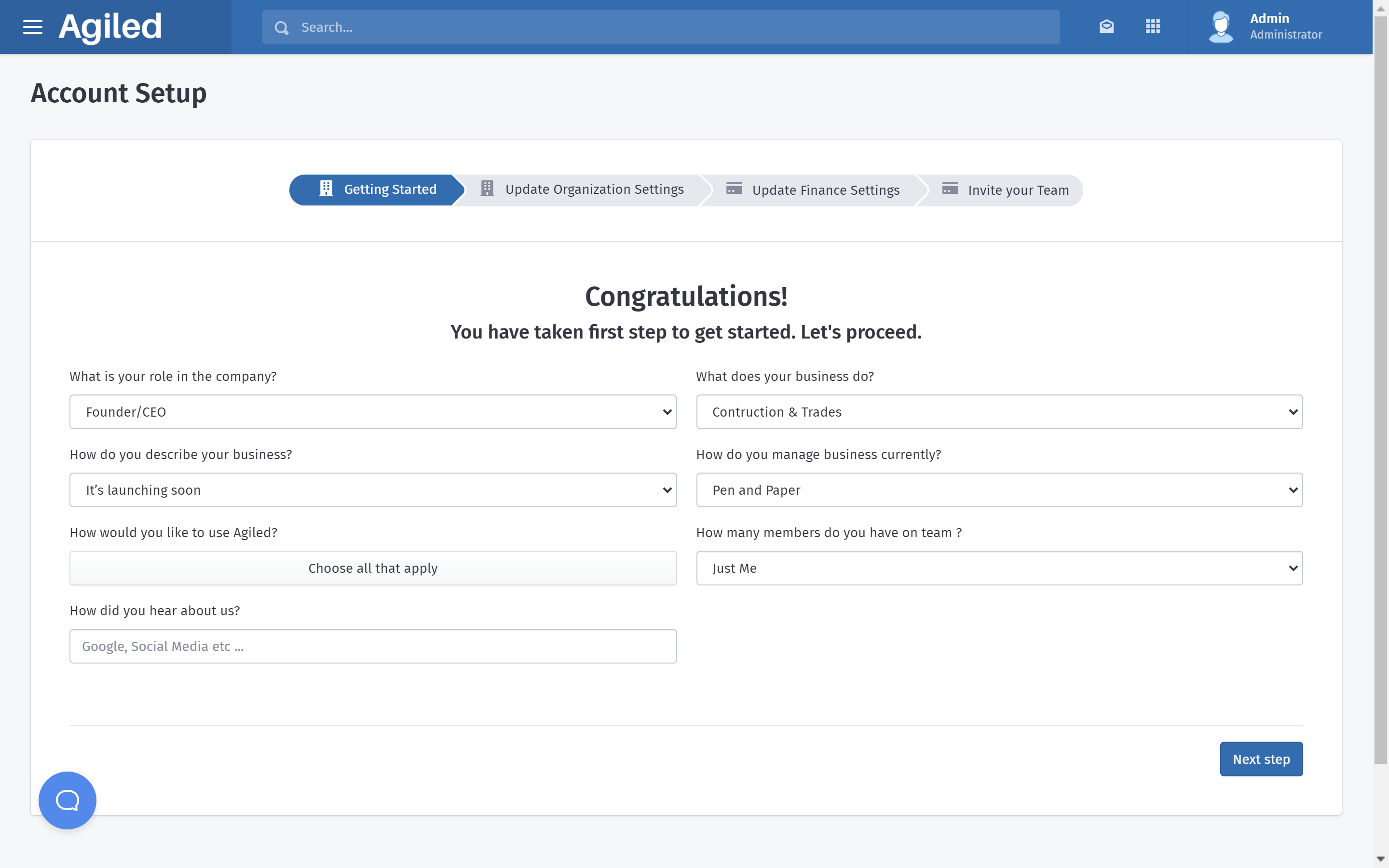Viewport: 1389px width, 868px height.
Task: Open the inbox envelope icon
Action: (x=1106, y=27)
